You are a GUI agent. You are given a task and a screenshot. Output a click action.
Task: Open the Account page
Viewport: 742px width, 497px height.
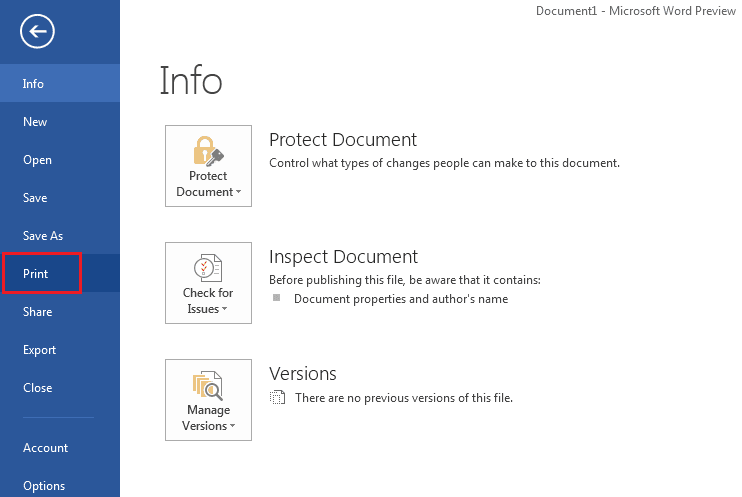coord(60,447)
